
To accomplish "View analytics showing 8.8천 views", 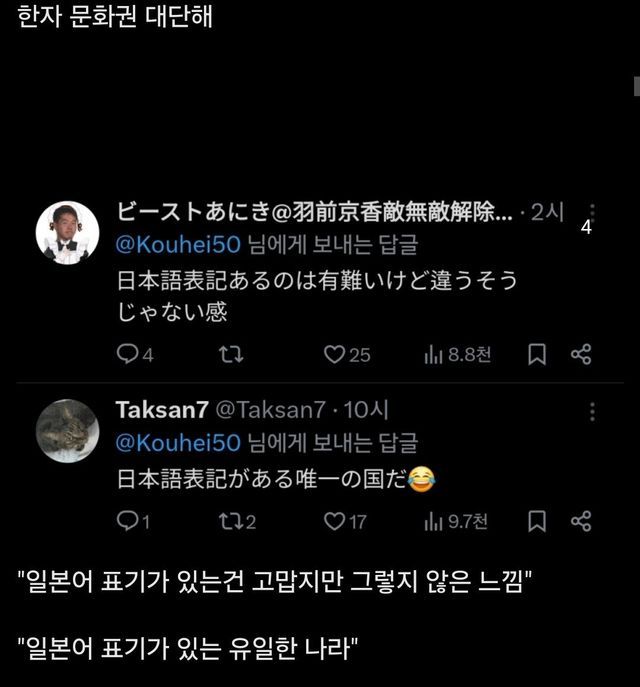I will [435, 354].
